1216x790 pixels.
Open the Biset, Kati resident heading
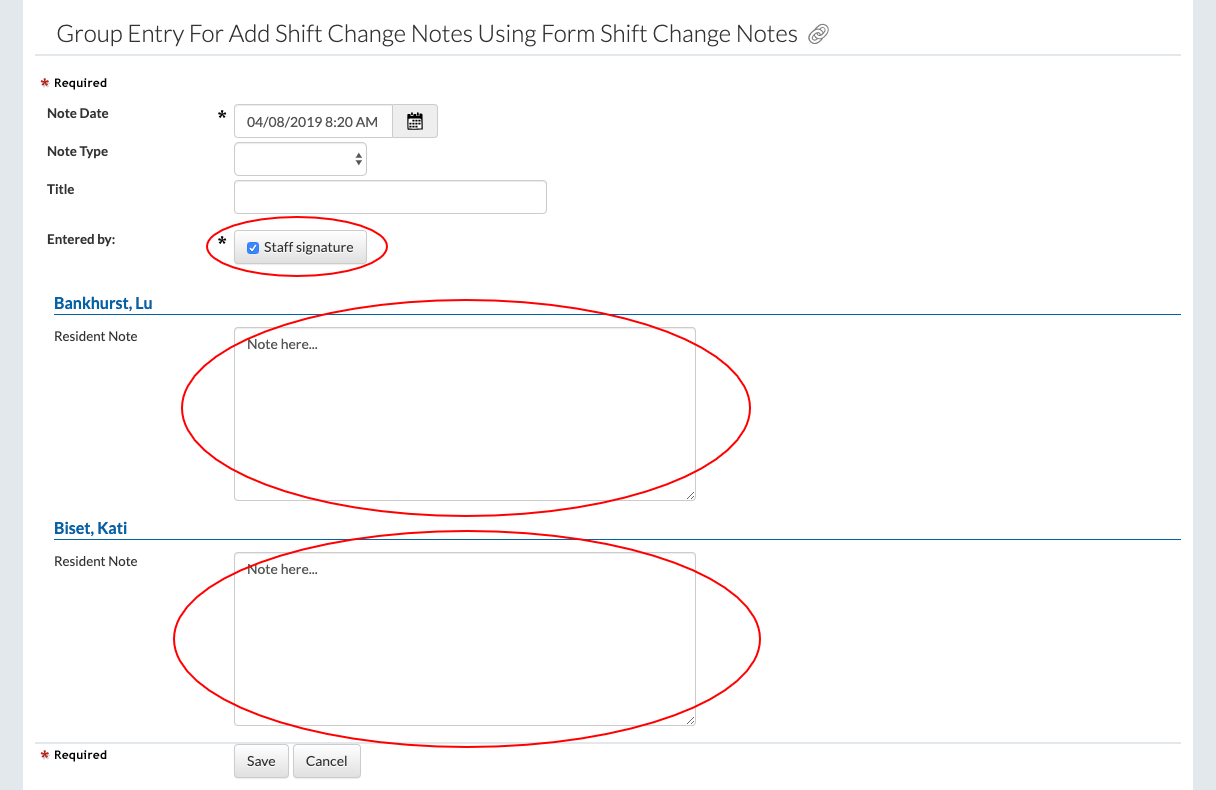tap(91, 528)
